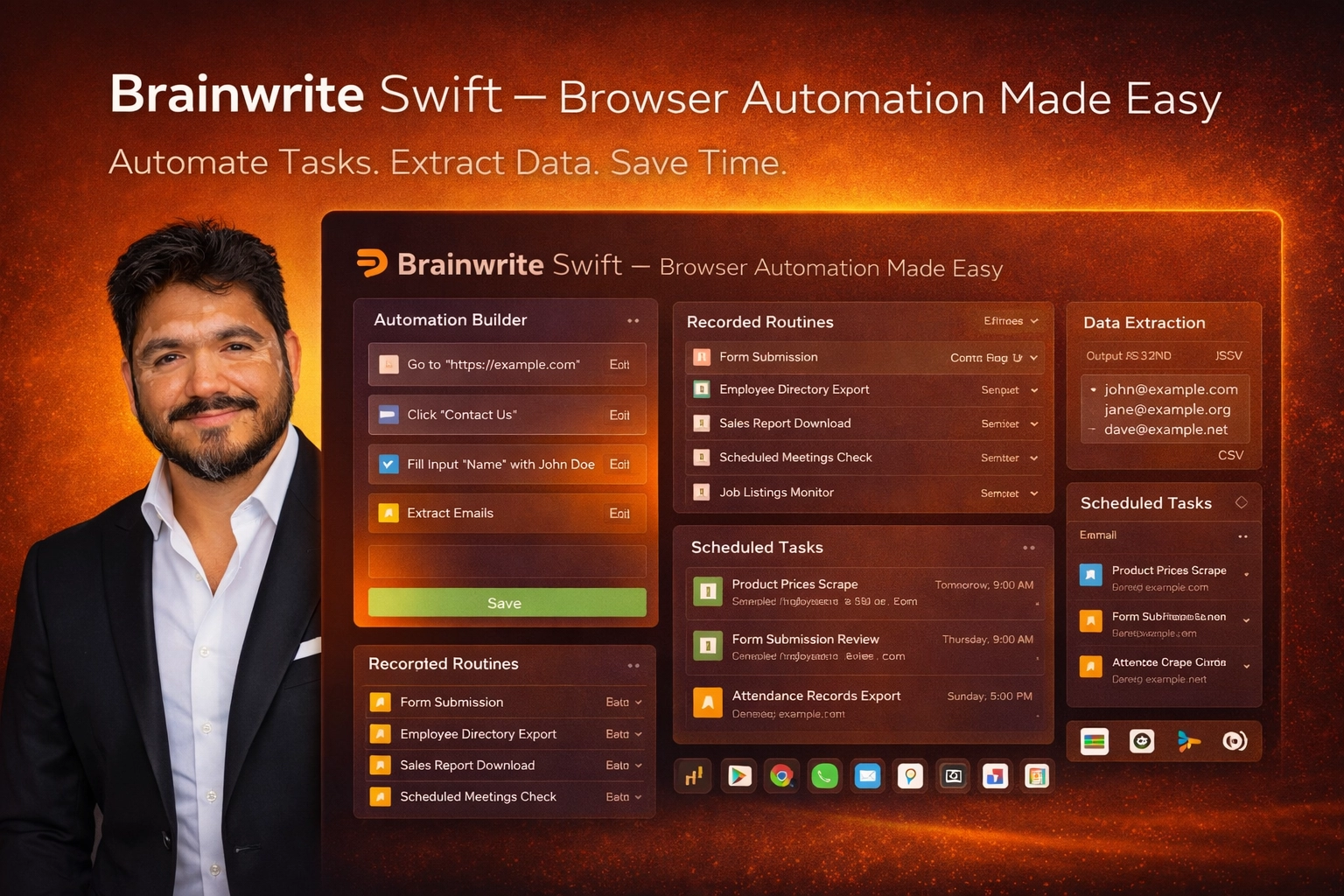Toggle the Employee Directory Export routine icon

[701, 389]
